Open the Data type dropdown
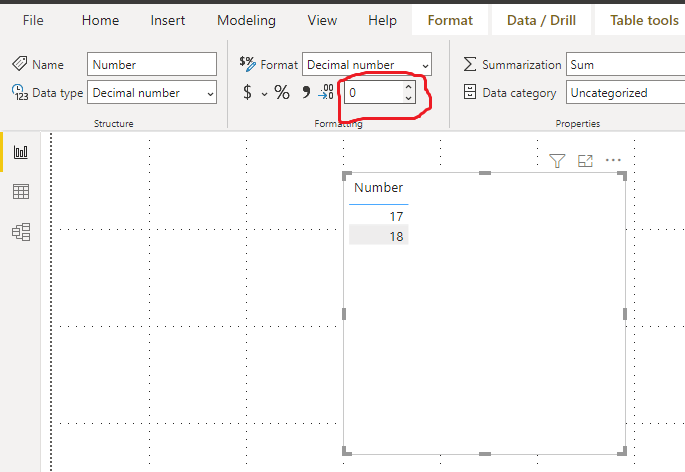 (x=152, y=92)
